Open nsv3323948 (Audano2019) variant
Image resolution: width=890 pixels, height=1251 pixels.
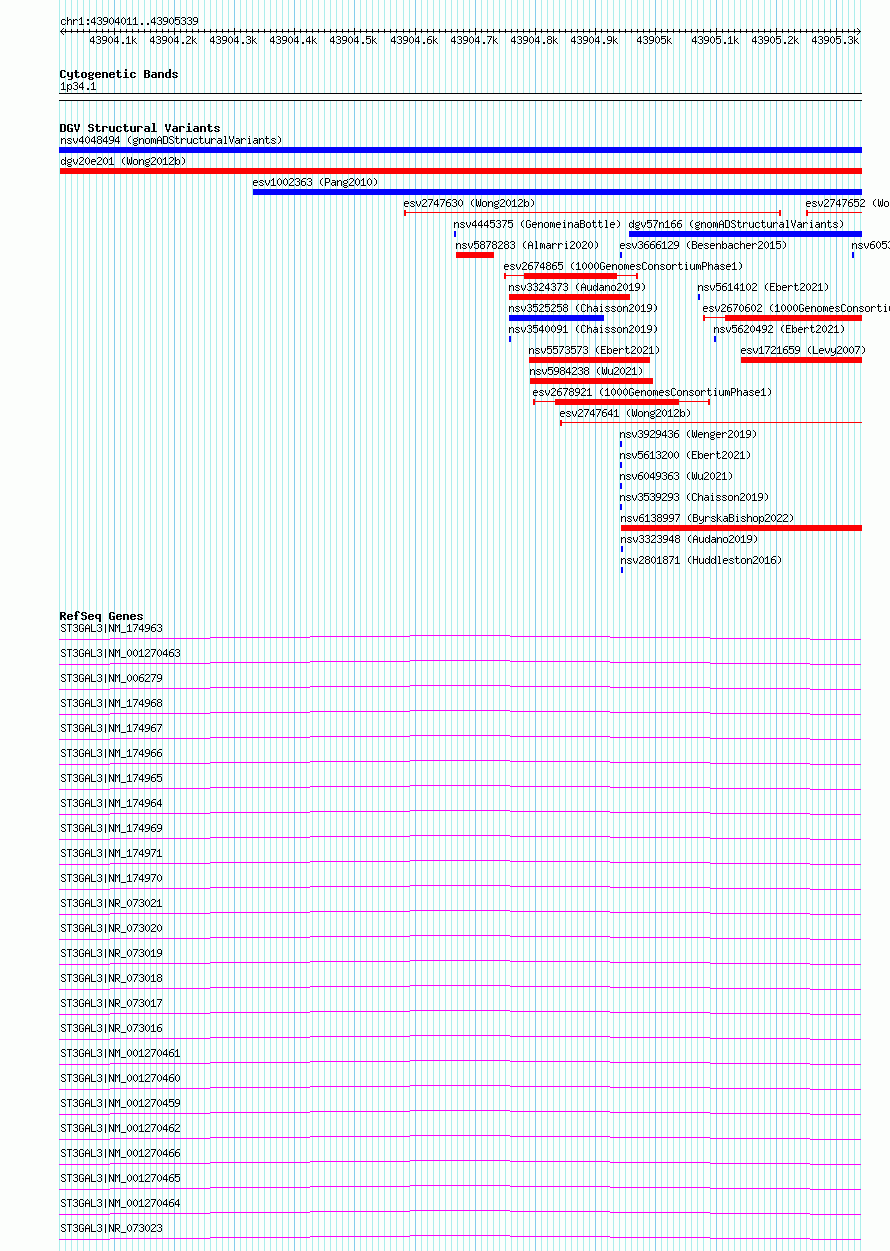coord(689,539)
